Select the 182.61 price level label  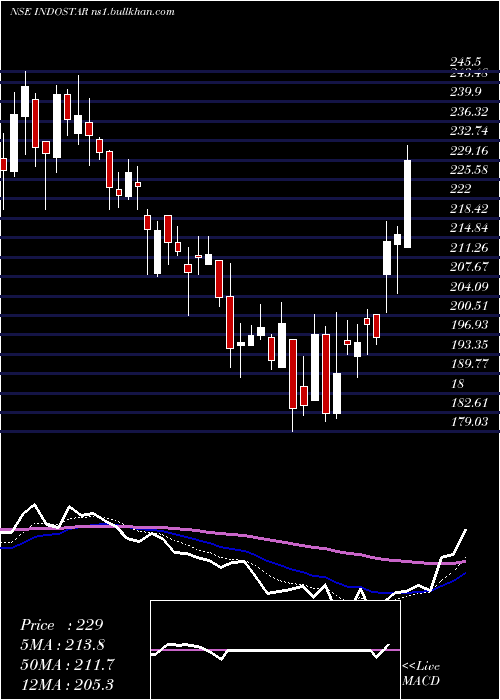click(x=469, y=403)
